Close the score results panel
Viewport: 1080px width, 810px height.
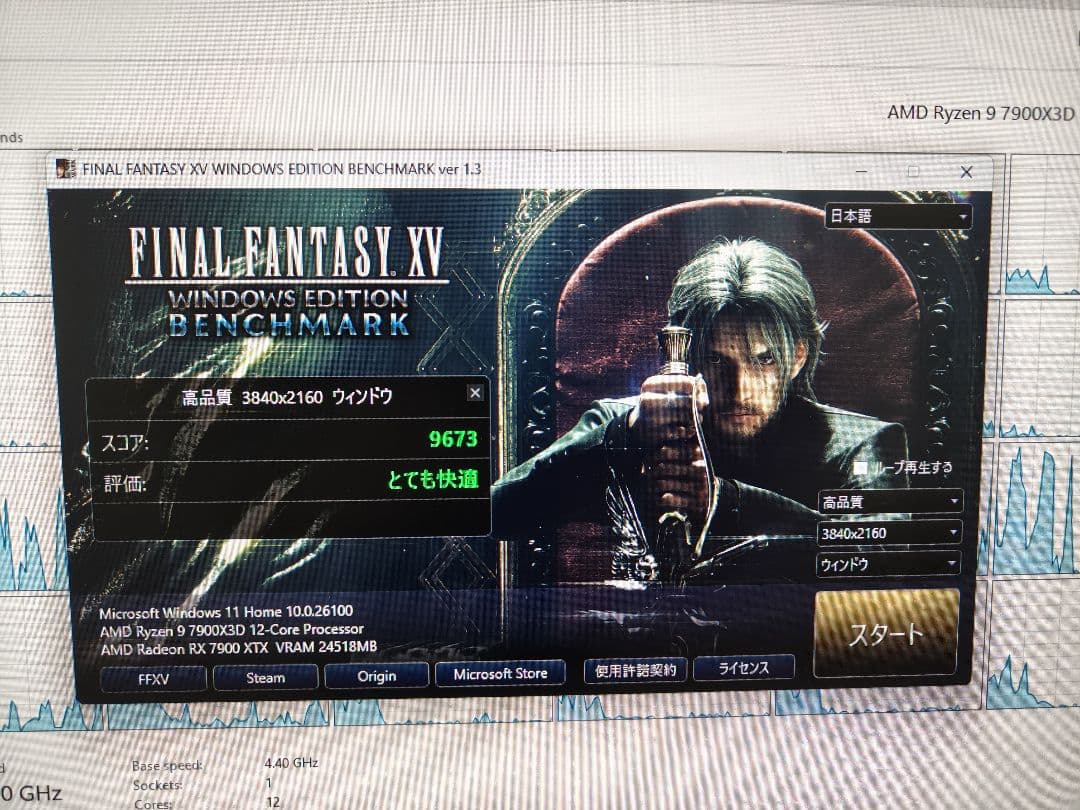click(475, 393)
